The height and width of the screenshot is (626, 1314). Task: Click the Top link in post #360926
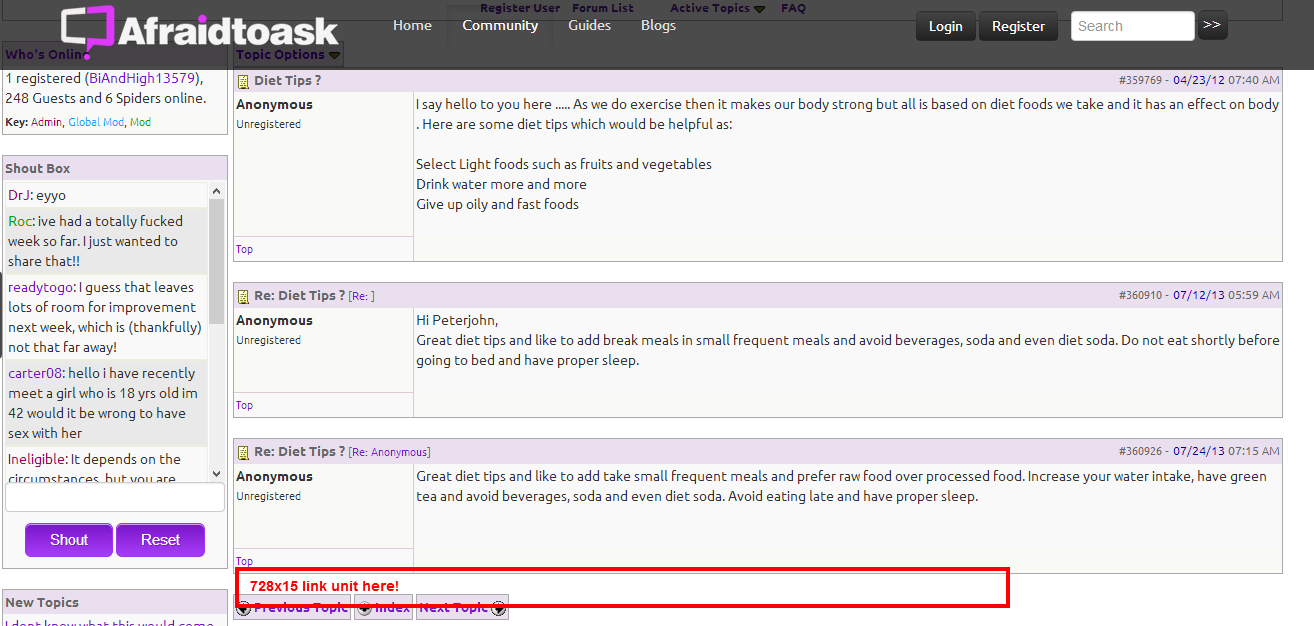244,561
